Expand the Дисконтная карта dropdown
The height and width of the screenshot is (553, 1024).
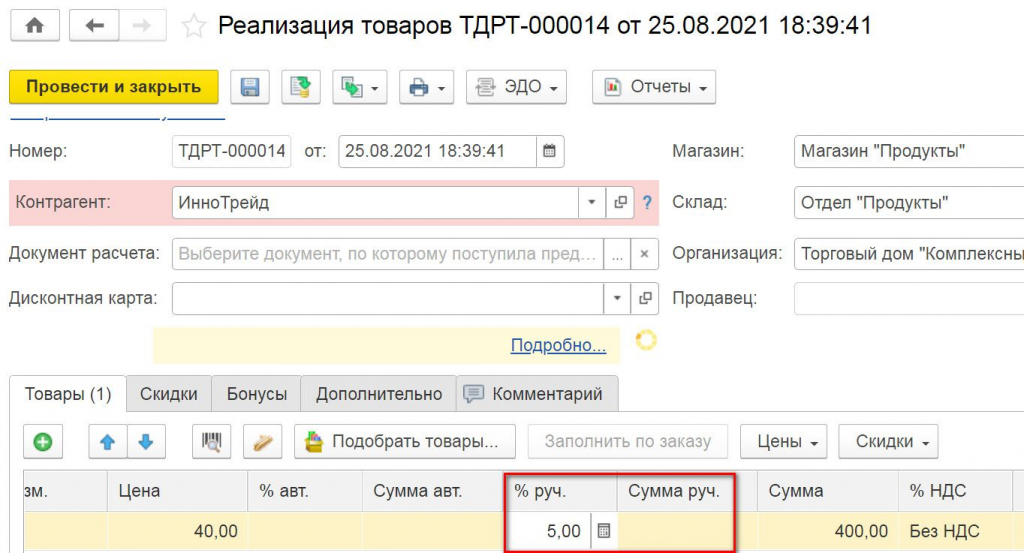[617, 298]
